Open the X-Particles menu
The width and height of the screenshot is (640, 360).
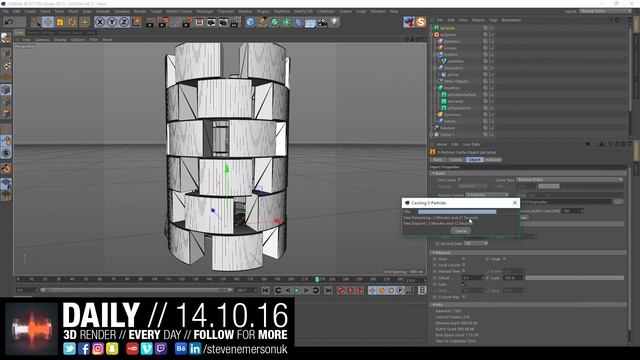pyautogui.click(x=325, y=11)
